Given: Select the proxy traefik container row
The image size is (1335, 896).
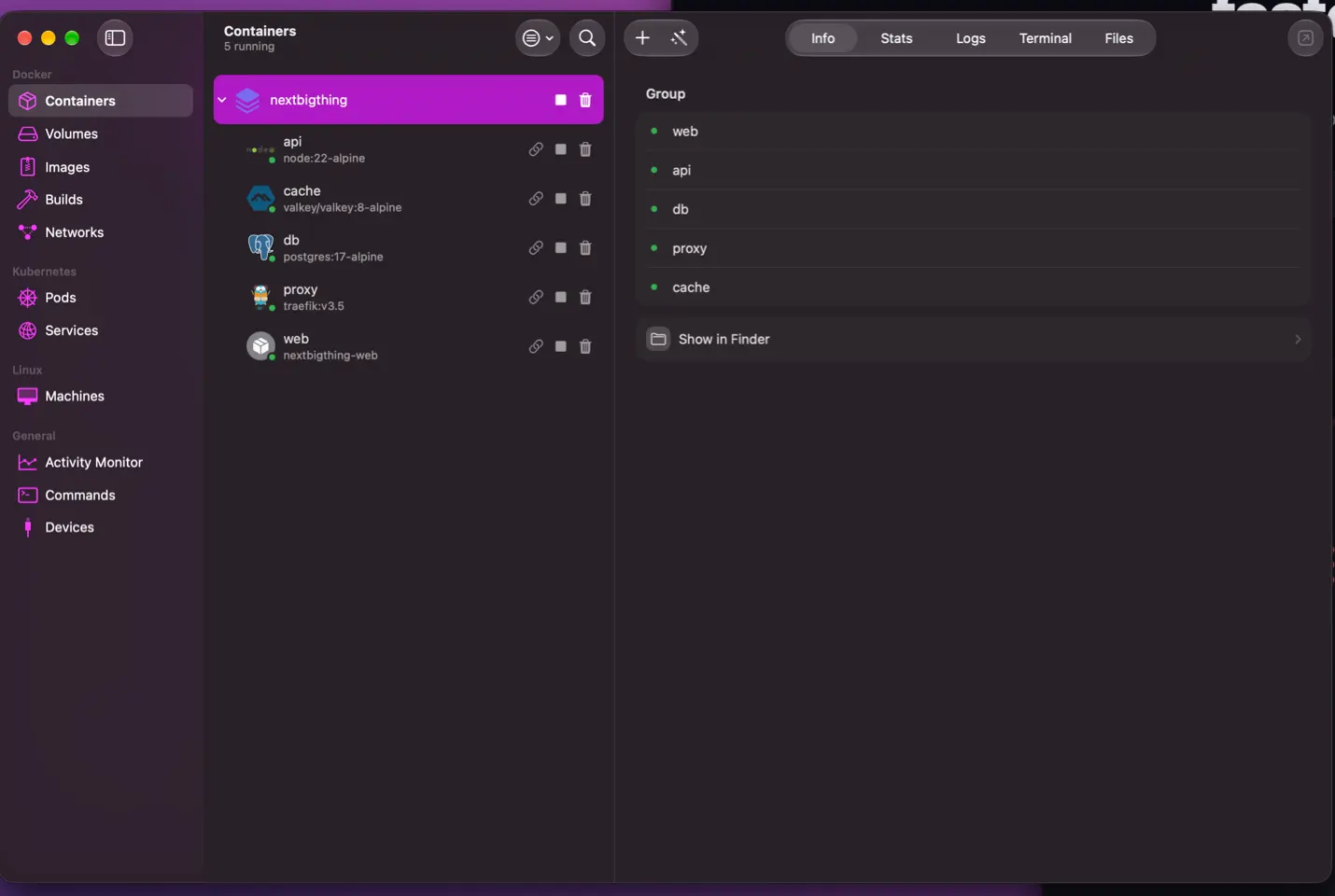Looking at the screenshot, I should point(409,297).
